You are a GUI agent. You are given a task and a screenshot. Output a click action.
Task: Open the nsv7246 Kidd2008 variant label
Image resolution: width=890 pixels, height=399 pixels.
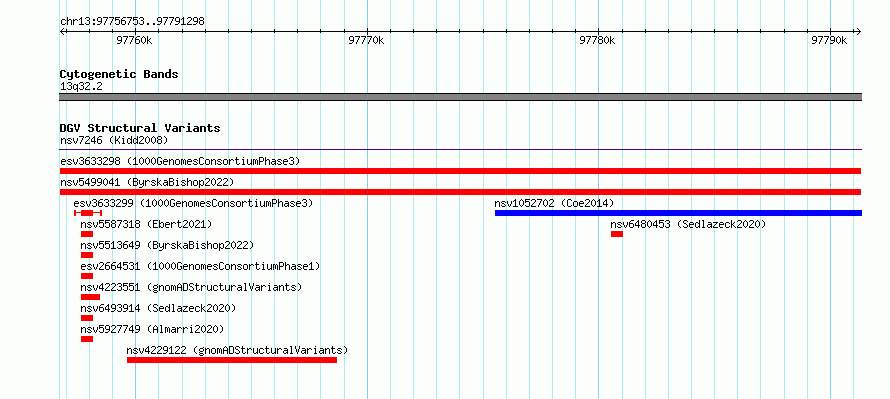coord(114,140)
